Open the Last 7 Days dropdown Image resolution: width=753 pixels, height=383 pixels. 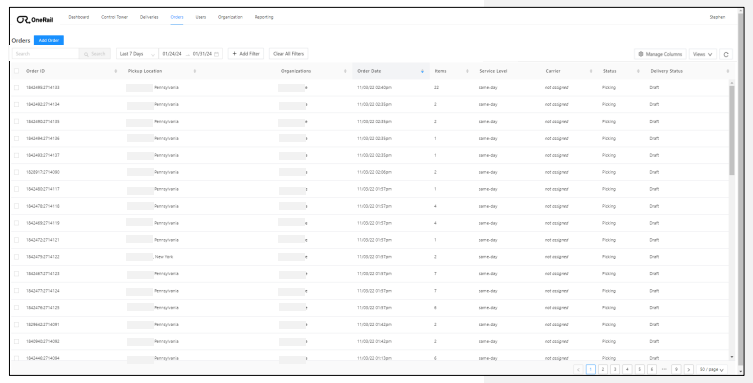137,54
